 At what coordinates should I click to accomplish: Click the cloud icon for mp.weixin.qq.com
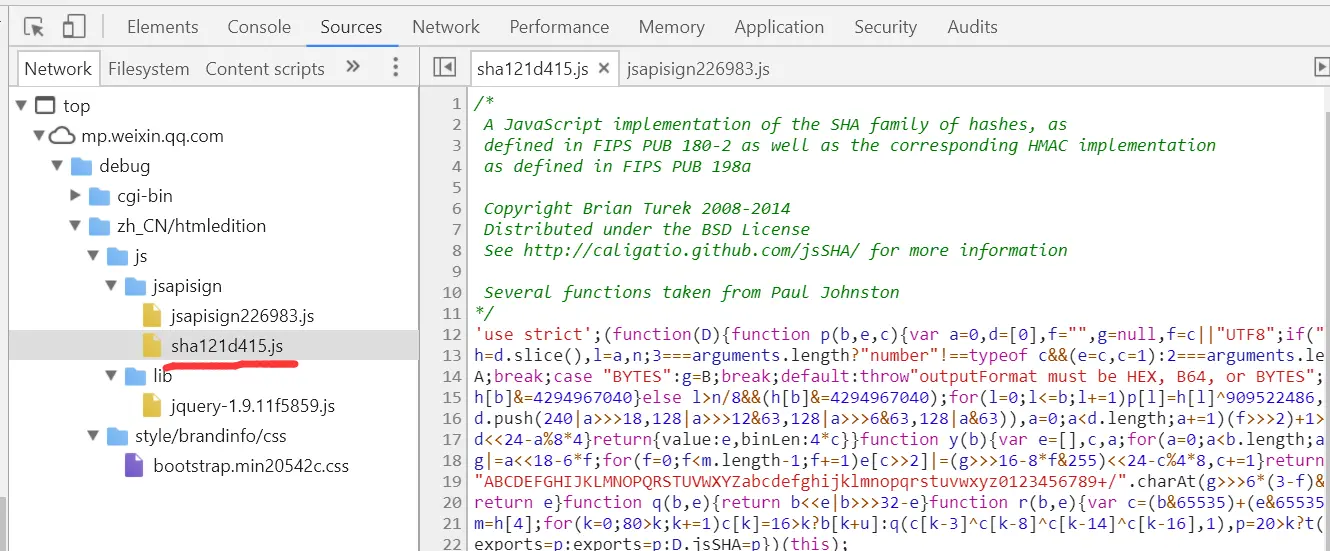62,136
